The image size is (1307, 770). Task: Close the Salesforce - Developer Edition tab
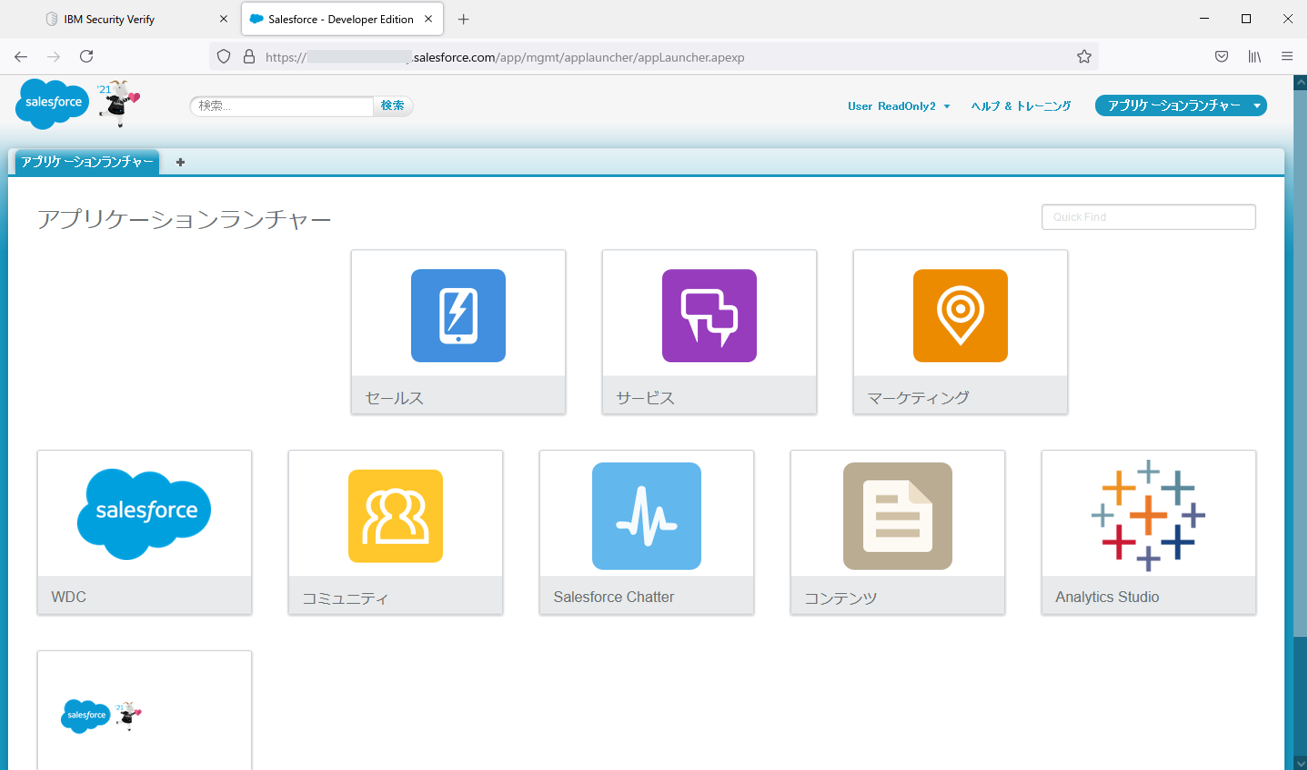coord(428,19)
